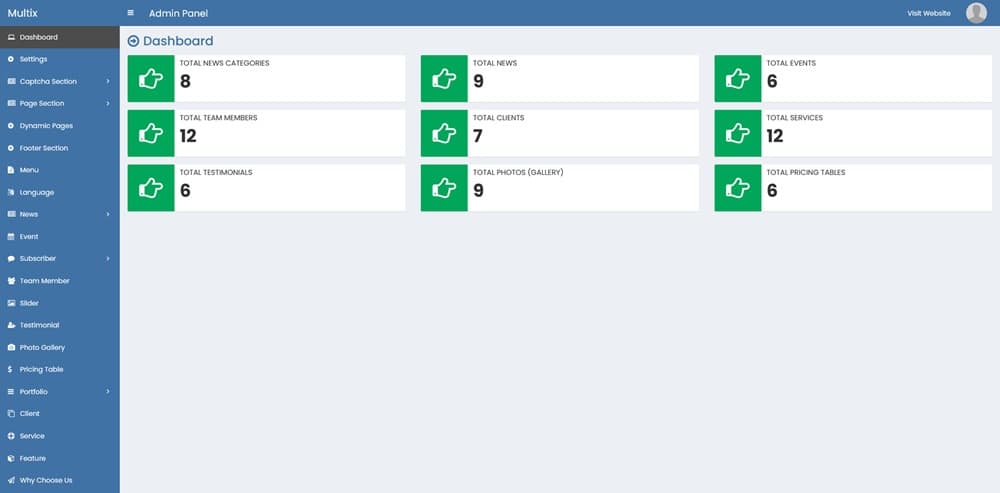
Task: Click the Total Clients thumbs-up icon
Action: click(x=444, y=133)
